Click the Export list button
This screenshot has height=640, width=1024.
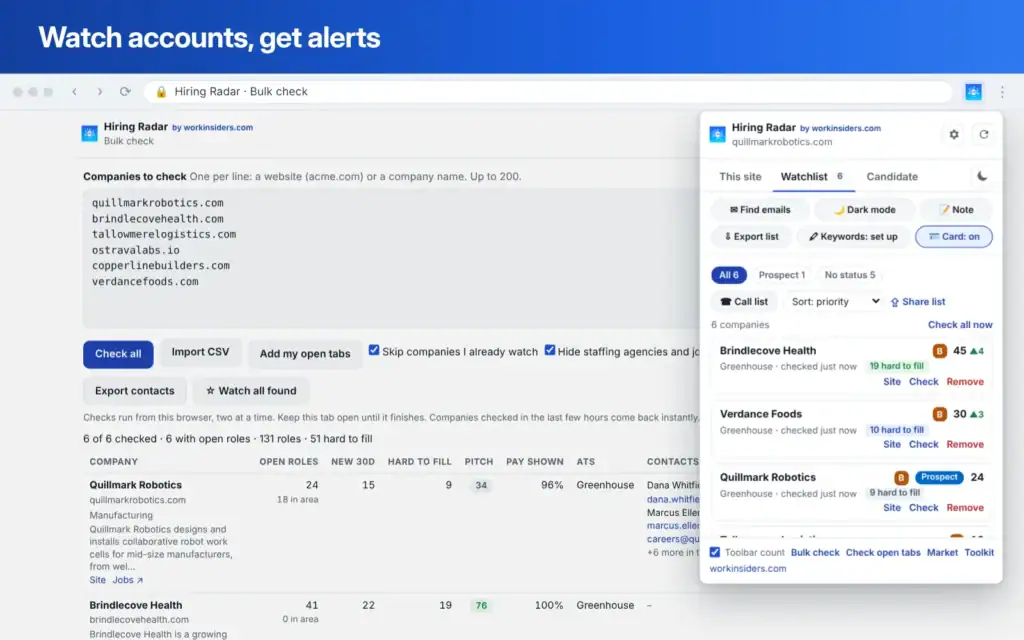coord(751,236)
